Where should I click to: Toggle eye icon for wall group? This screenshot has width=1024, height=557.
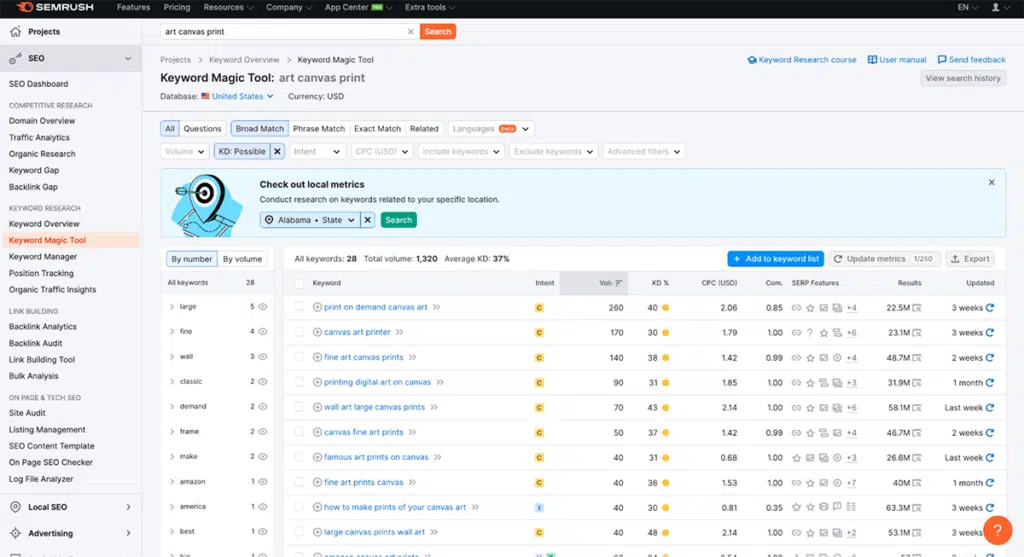(263, 357)
